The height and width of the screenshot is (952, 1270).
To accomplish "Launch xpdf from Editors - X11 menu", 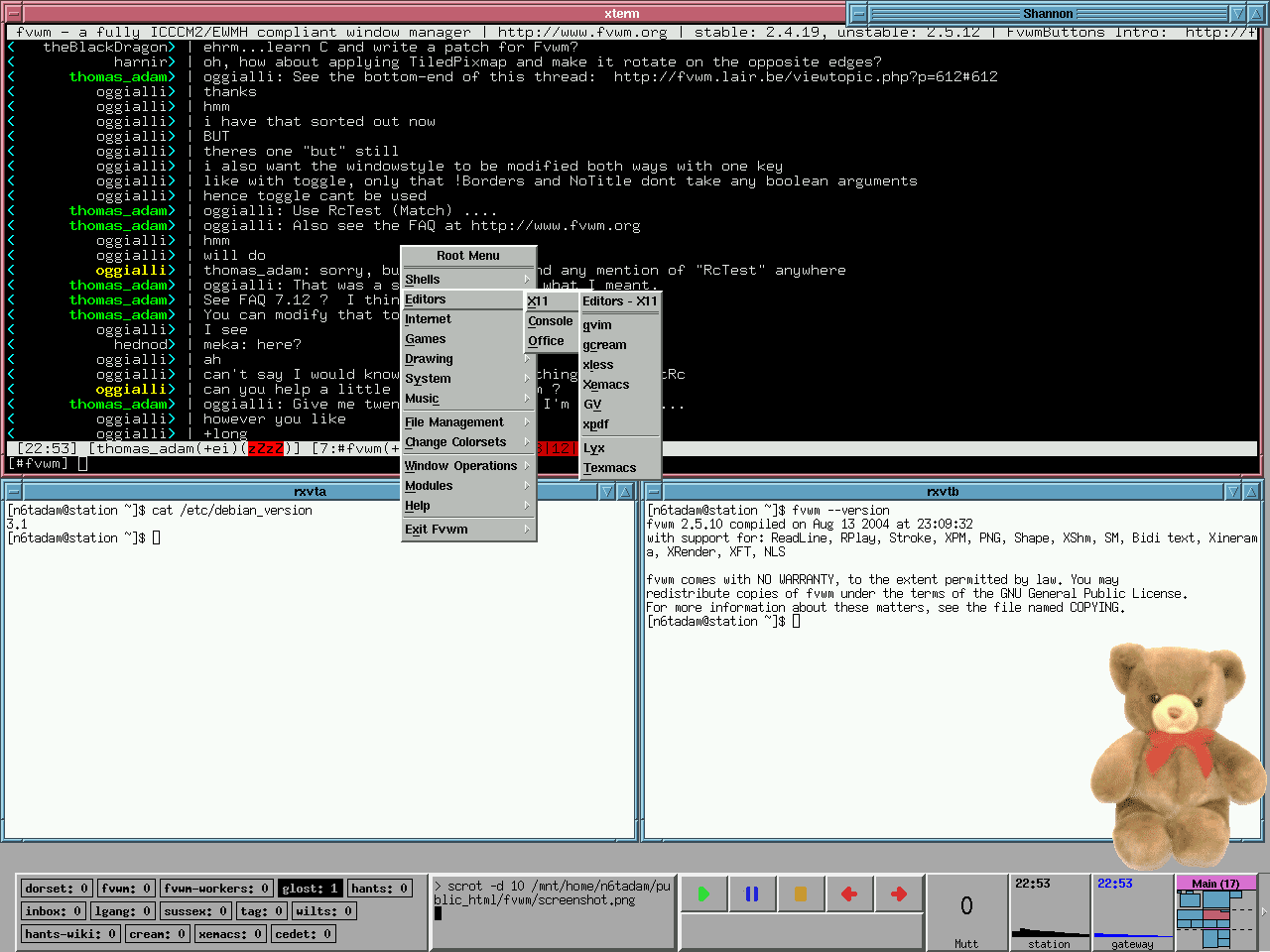I will tap(620, 424).
